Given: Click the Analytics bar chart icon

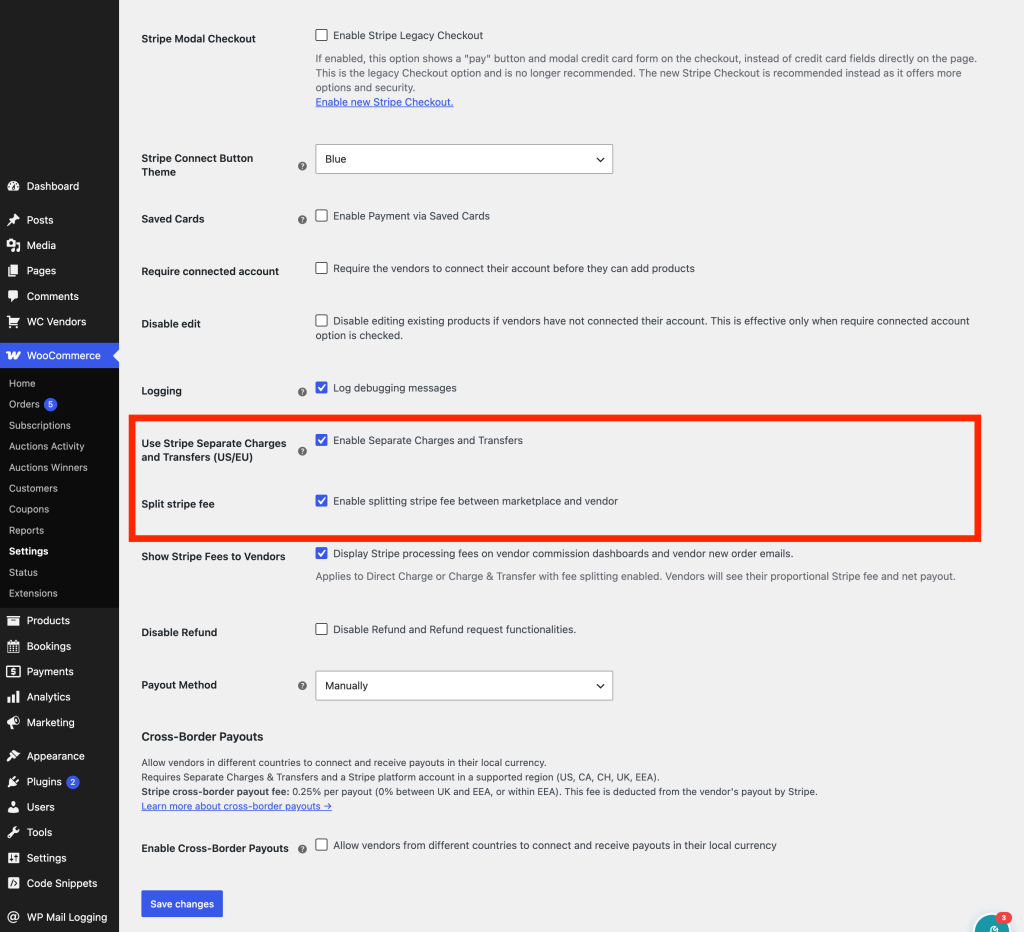Looking at the screenshot, I should pos(13,697).
